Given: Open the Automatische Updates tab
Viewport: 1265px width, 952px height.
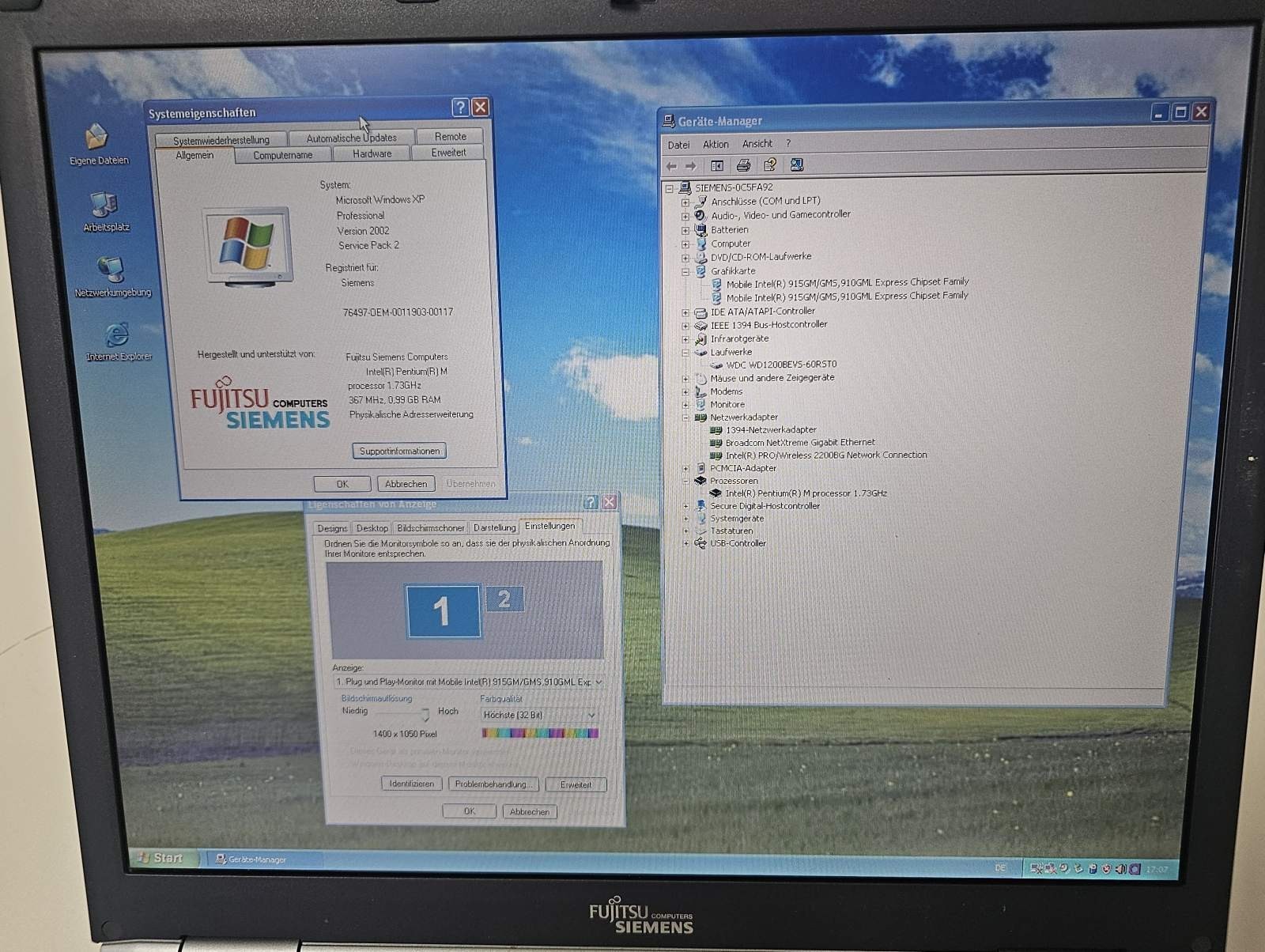Looking at the screenshot, I should tap(351, 138).
